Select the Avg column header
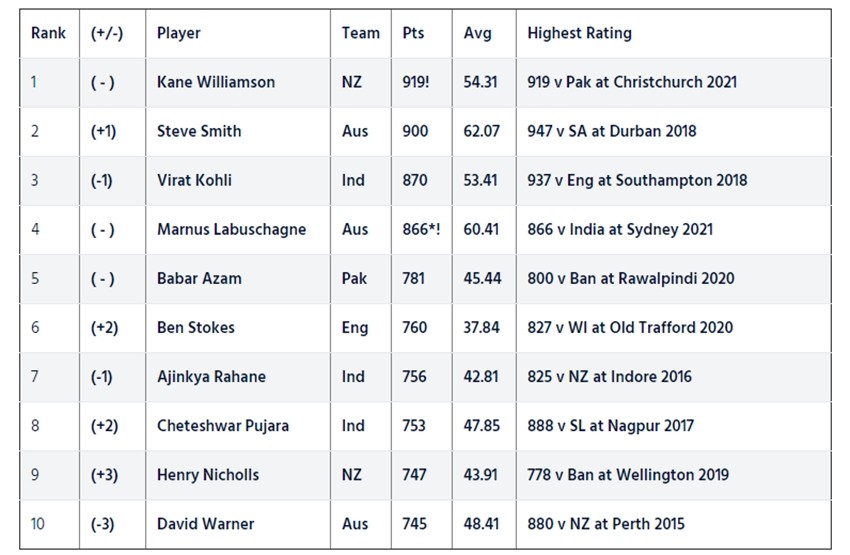The height and width of the screenshot is (555, 850). (x=478, y=33)
